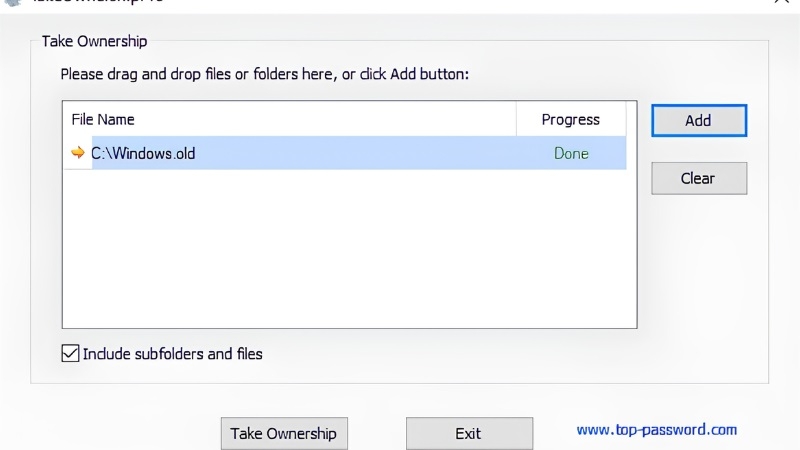Click the Progress column header
The image size is (800, 450).
click(571, 119)
